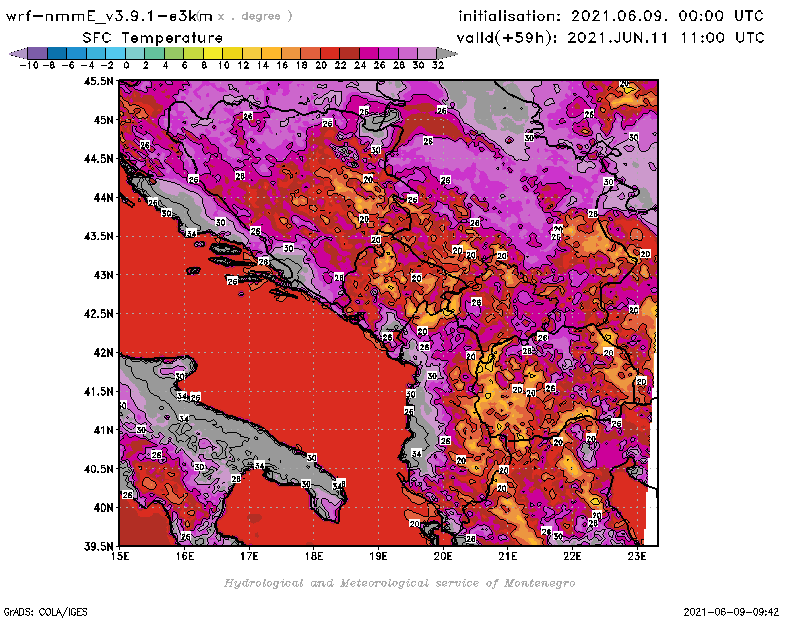Click the '44N' latitude label
The image size is (800, 618).
point(103,197)
